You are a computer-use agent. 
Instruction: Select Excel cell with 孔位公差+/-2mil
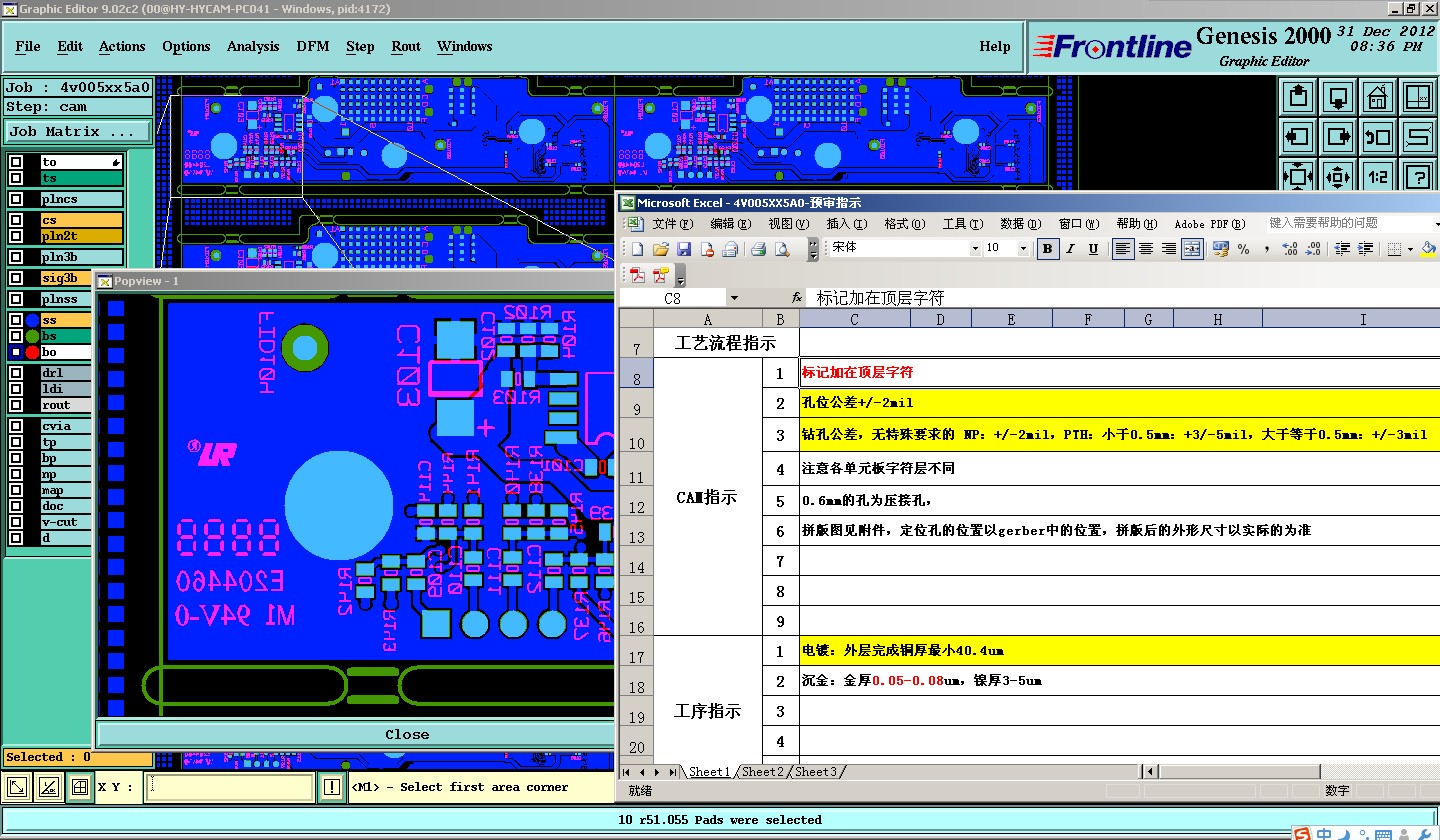click(x=1120, y=403)
